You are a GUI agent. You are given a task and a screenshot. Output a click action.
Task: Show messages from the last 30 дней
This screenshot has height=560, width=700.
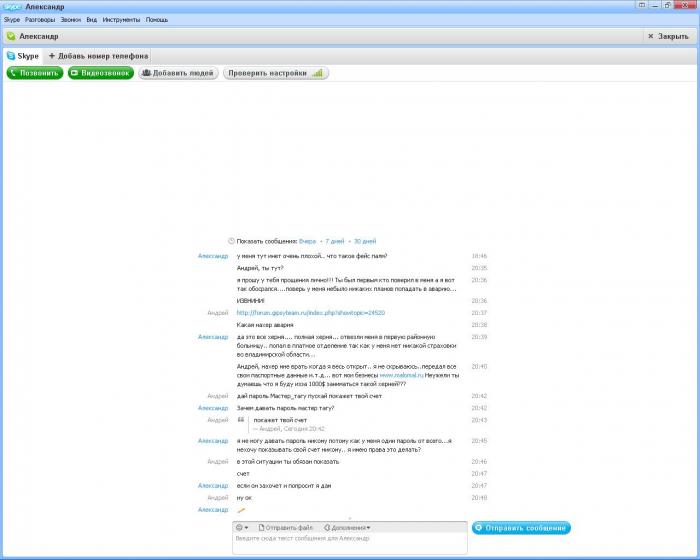tap(365, 241)
